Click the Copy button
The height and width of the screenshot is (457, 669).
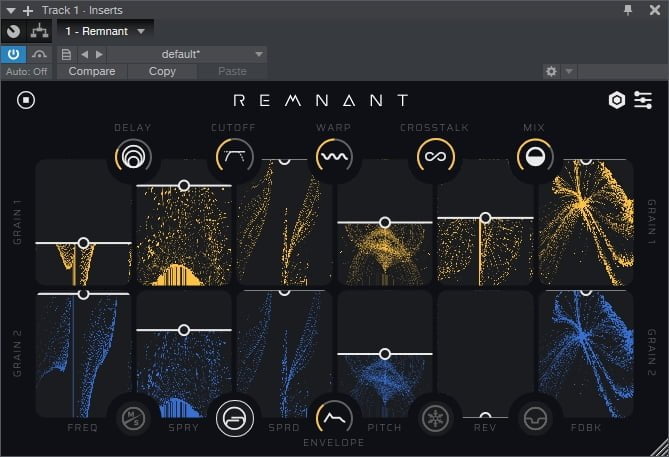pos(162,72)
